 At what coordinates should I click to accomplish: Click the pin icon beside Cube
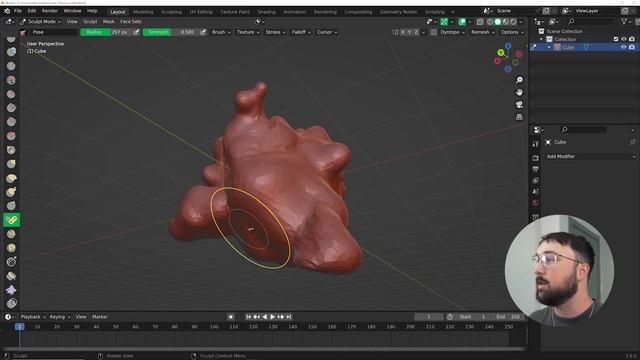[632, 142]
